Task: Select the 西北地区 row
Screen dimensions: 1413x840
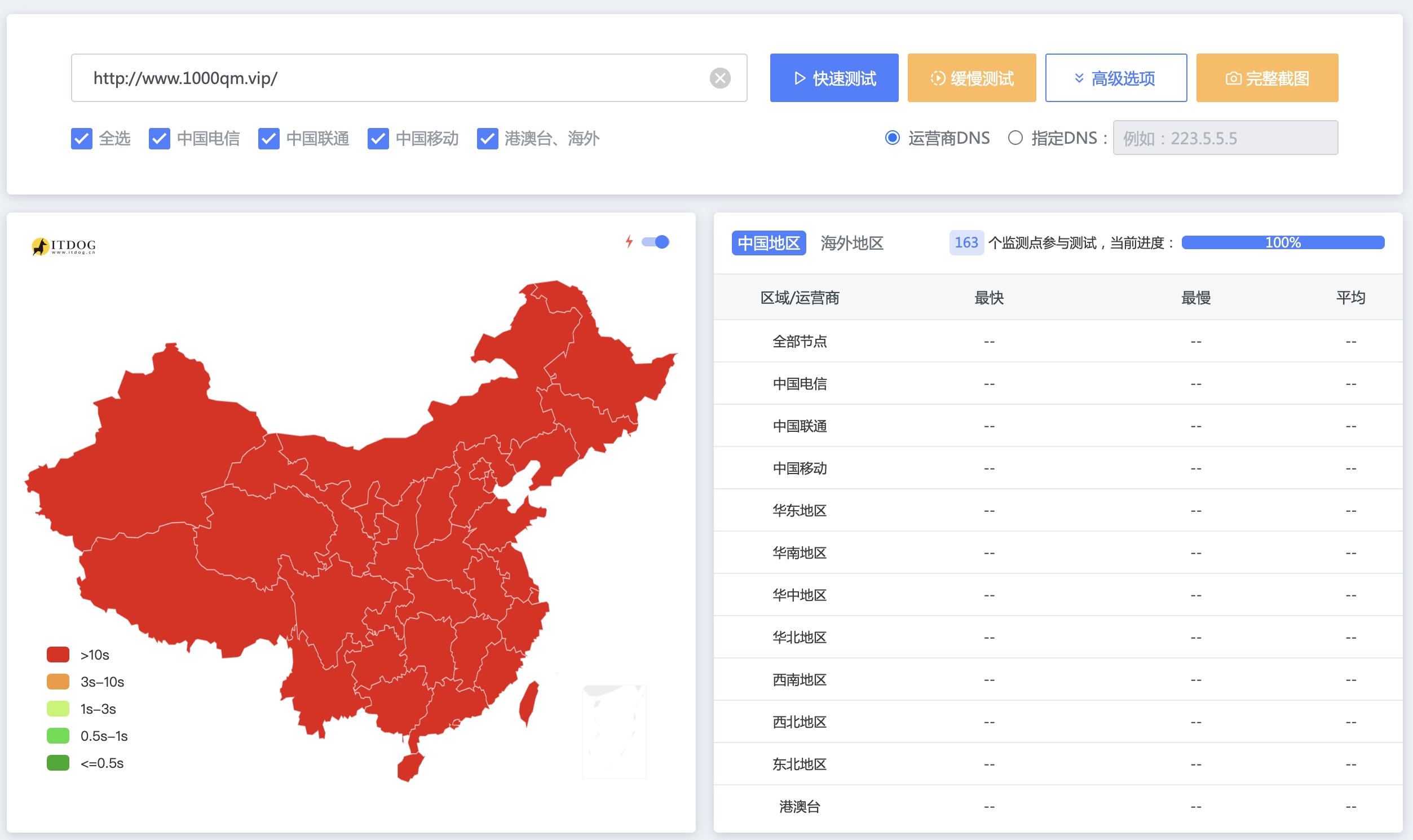Action: point(1058,722)
